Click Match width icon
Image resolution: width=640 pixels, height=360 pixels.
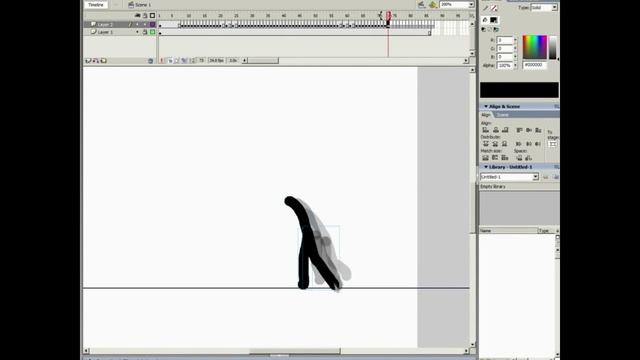[x=485, y=158]
